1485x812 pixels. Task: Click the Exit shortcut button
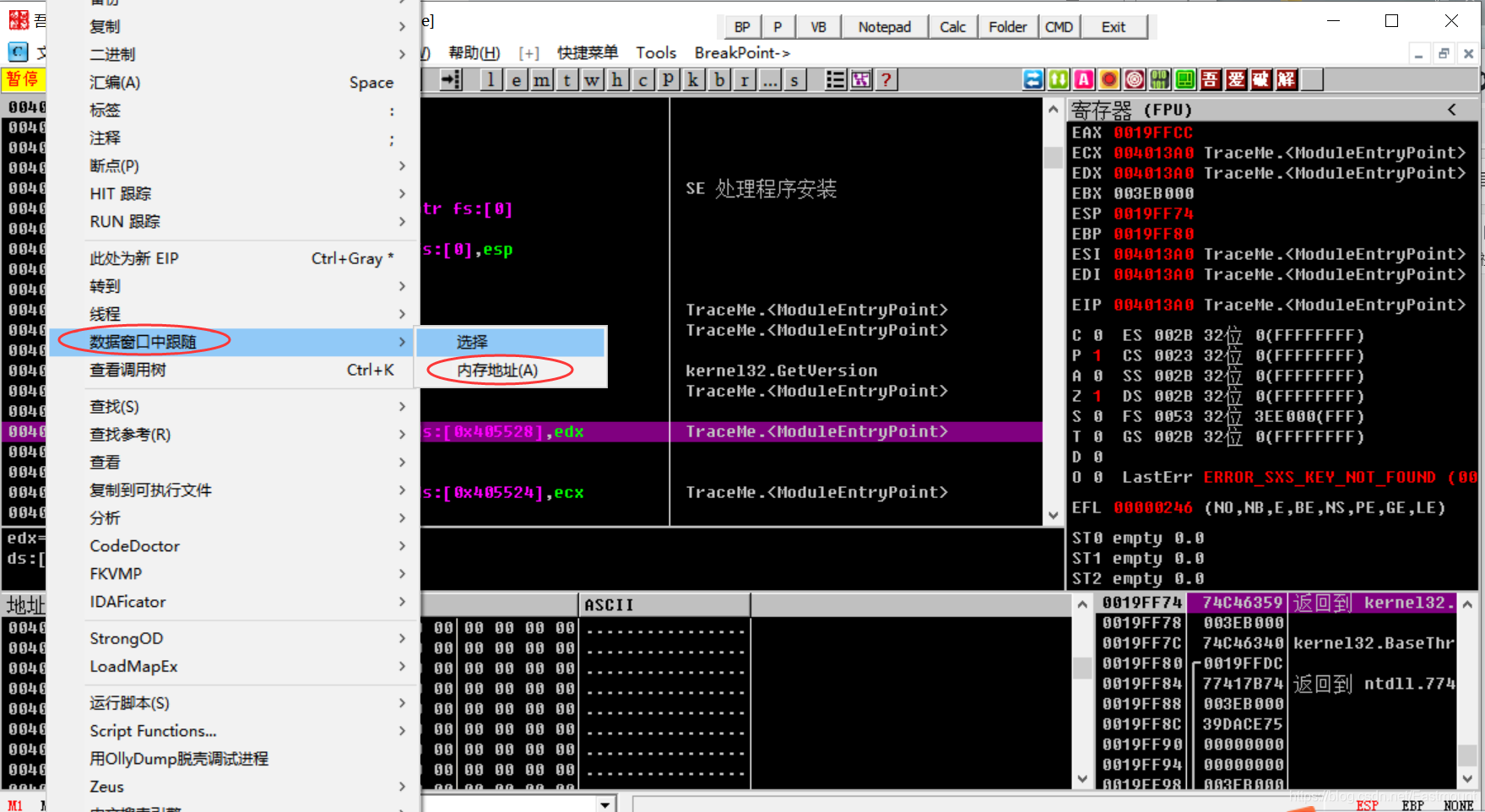1114,27
